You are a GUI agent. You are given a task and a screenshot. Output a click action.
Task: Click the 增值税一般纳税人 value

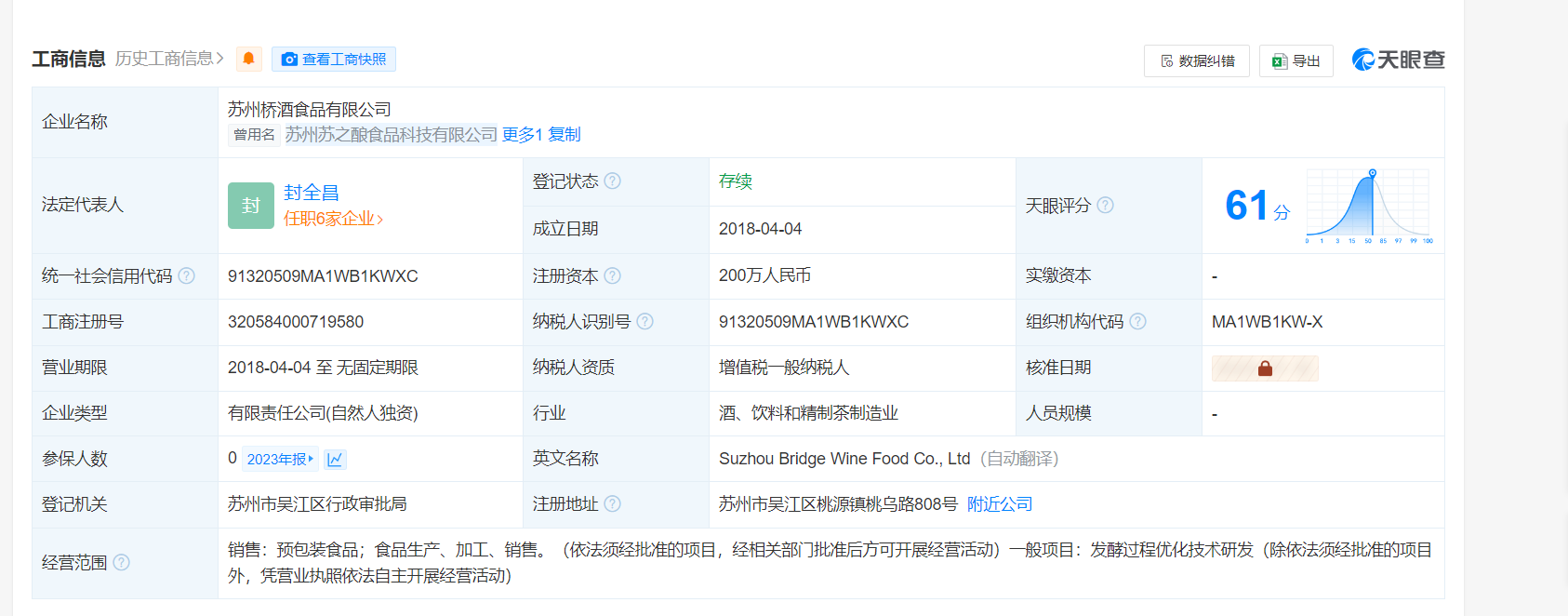784,368
